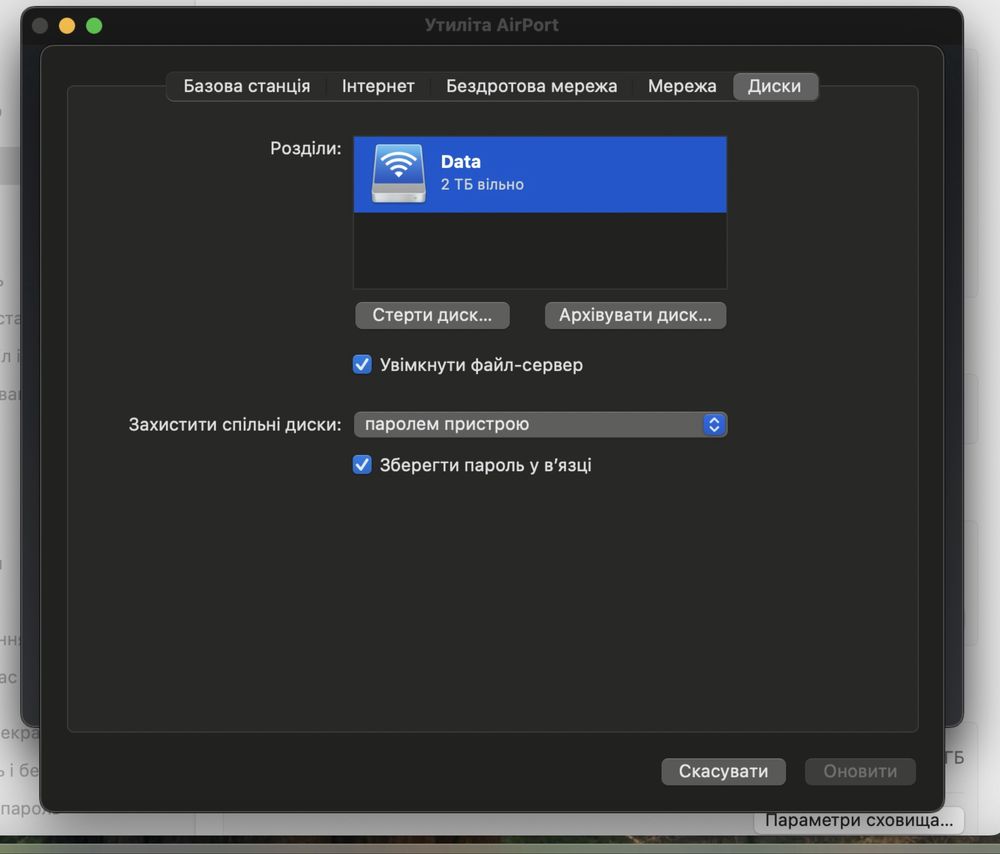This screenshot has height=854, width=1000.
Task: Go to the Мережа tab
Action: 682,86
